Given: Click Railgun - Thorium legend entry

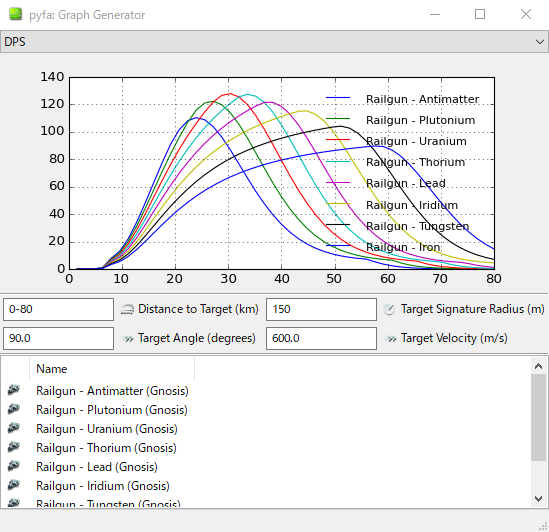Looking at the screenshot, I should pyautogui.click(x=395, y=162).
